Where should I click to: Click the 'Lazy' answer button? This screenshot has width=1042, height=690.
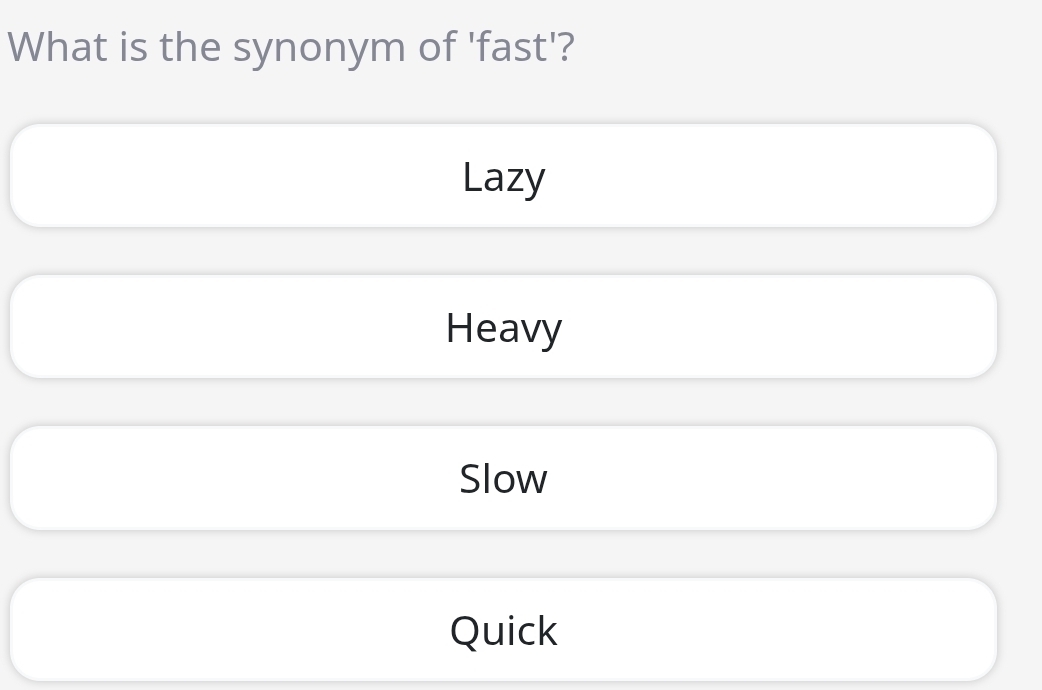pyautogui.click(x=503, y=177)
